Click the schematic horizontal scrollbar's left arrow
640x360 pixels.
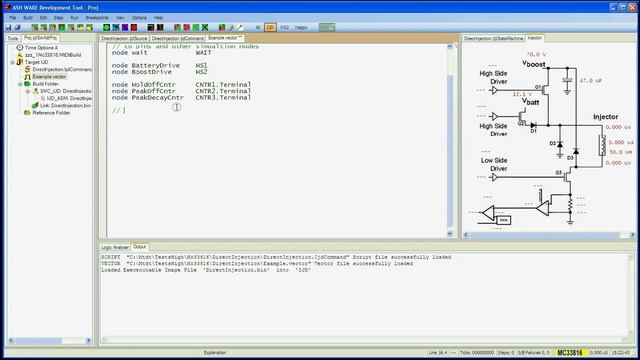(x=467, y=235)
